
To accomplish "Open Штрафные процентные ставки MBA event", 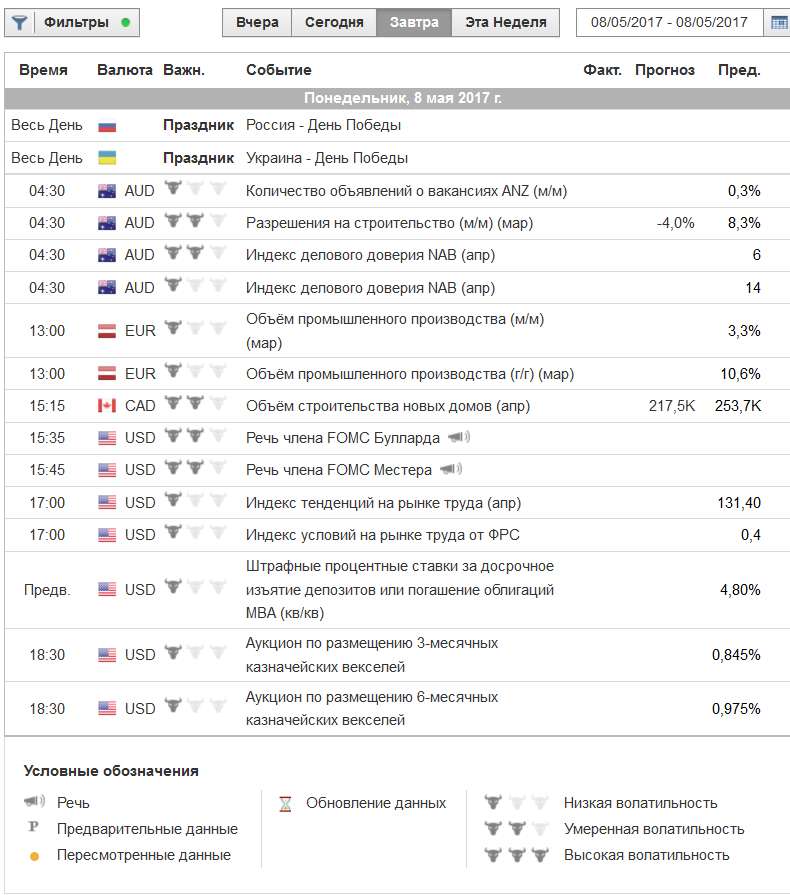I will 400,590.
